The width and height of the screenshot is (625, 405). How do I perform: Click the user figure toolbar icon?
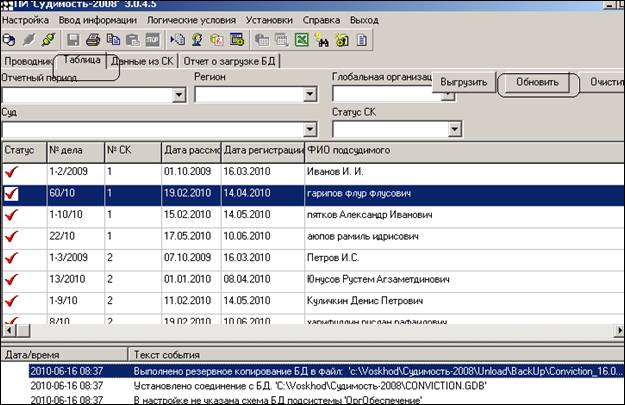click(x=197, y=40)
